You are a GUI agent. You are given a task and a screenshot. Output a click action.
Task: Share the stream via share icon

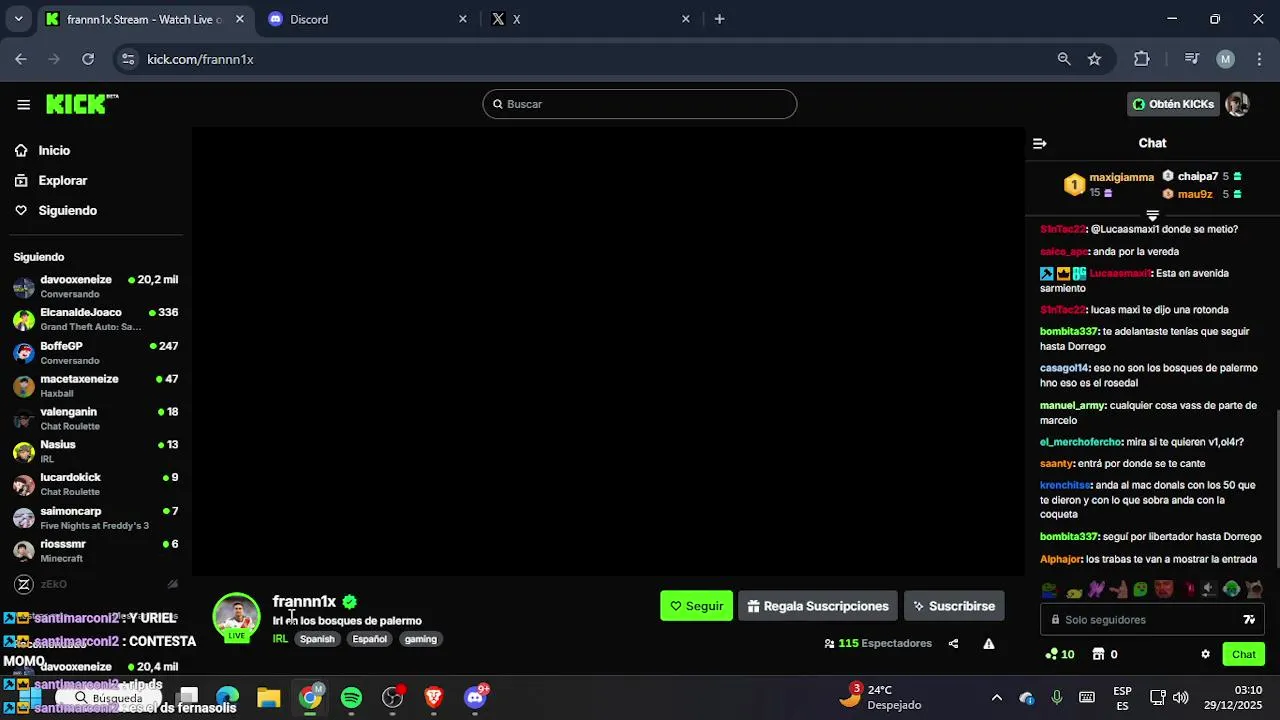tap(953, 644)
